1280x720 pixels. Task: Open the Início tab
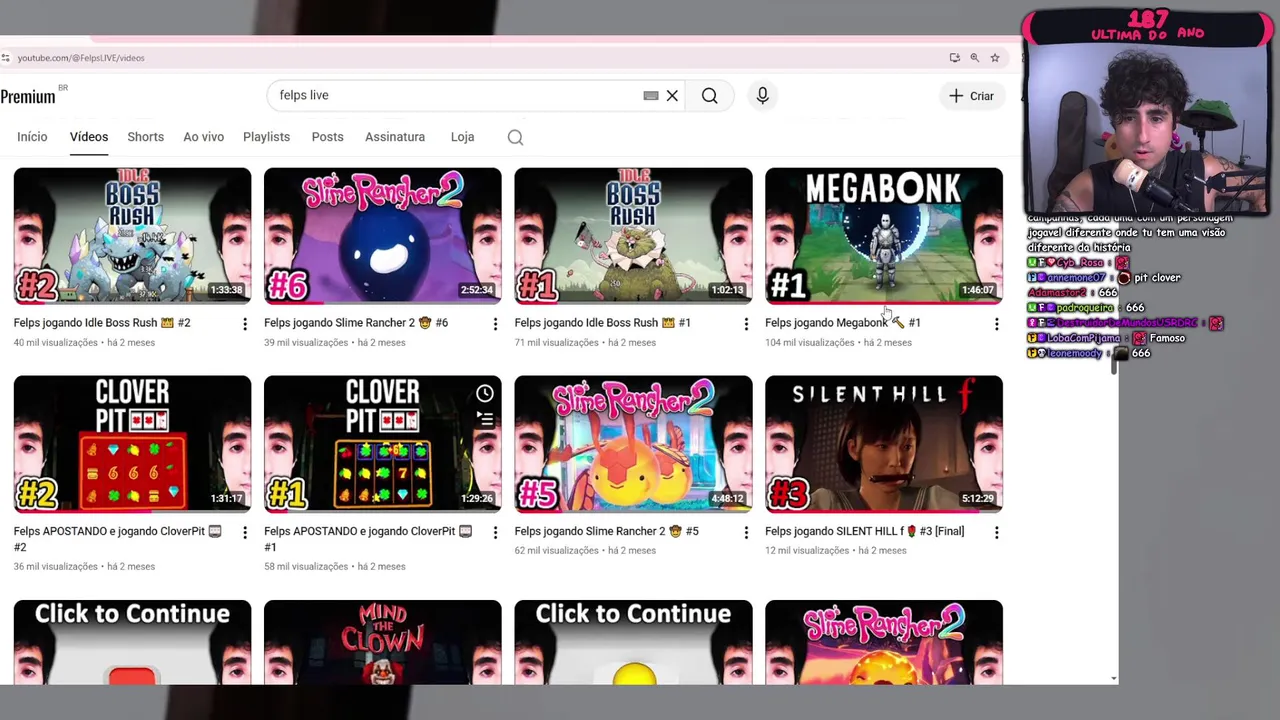click(x=32, y=137)
